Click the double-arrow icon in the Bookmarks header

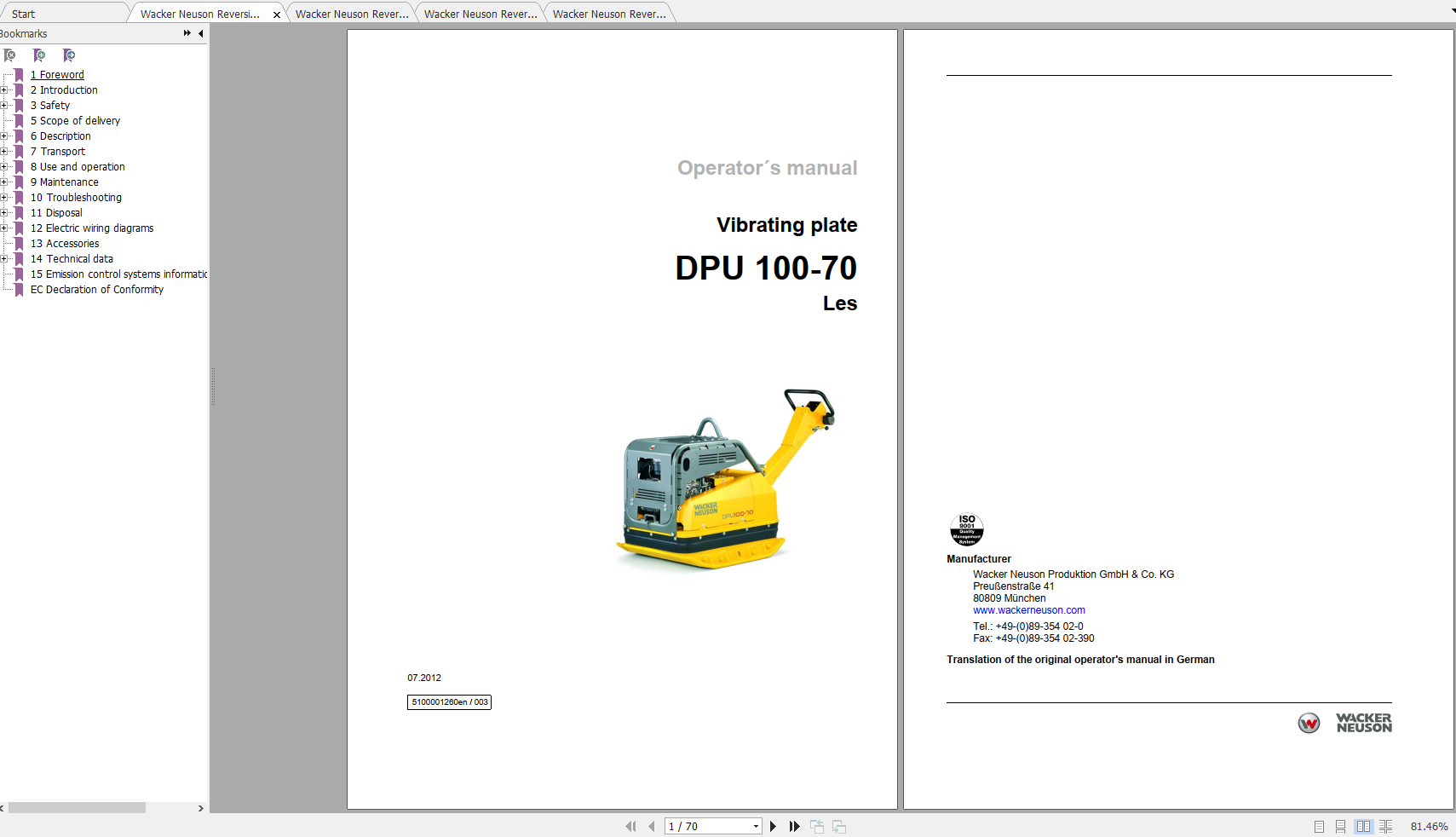[x=187, y=33]
